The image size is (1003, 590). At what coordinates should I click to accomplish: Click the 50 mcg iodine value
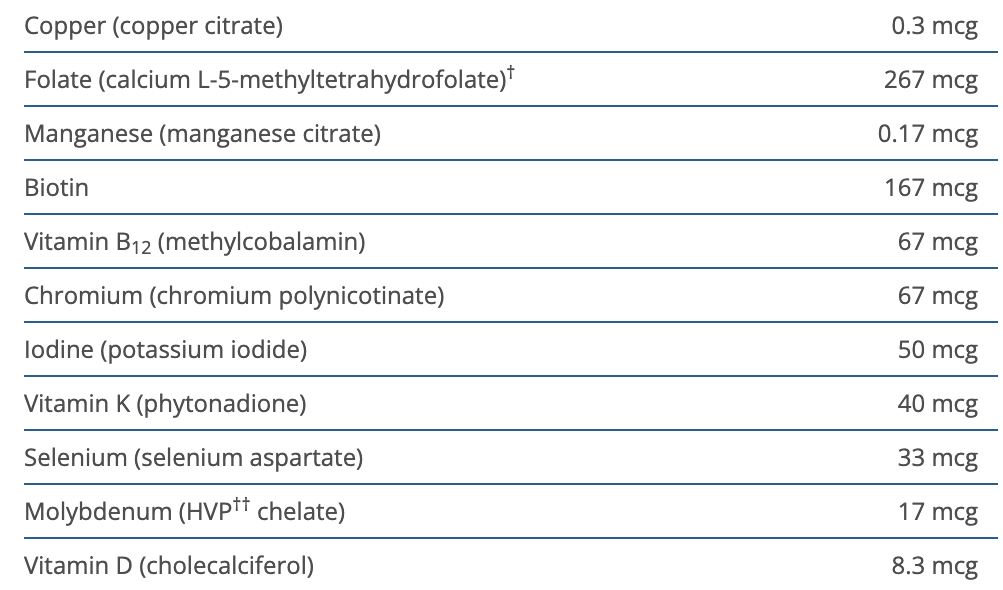[937, 350]
